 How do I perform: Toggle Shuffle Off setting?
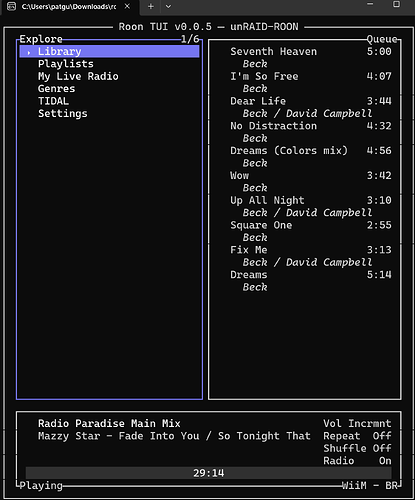coord(357,448)
